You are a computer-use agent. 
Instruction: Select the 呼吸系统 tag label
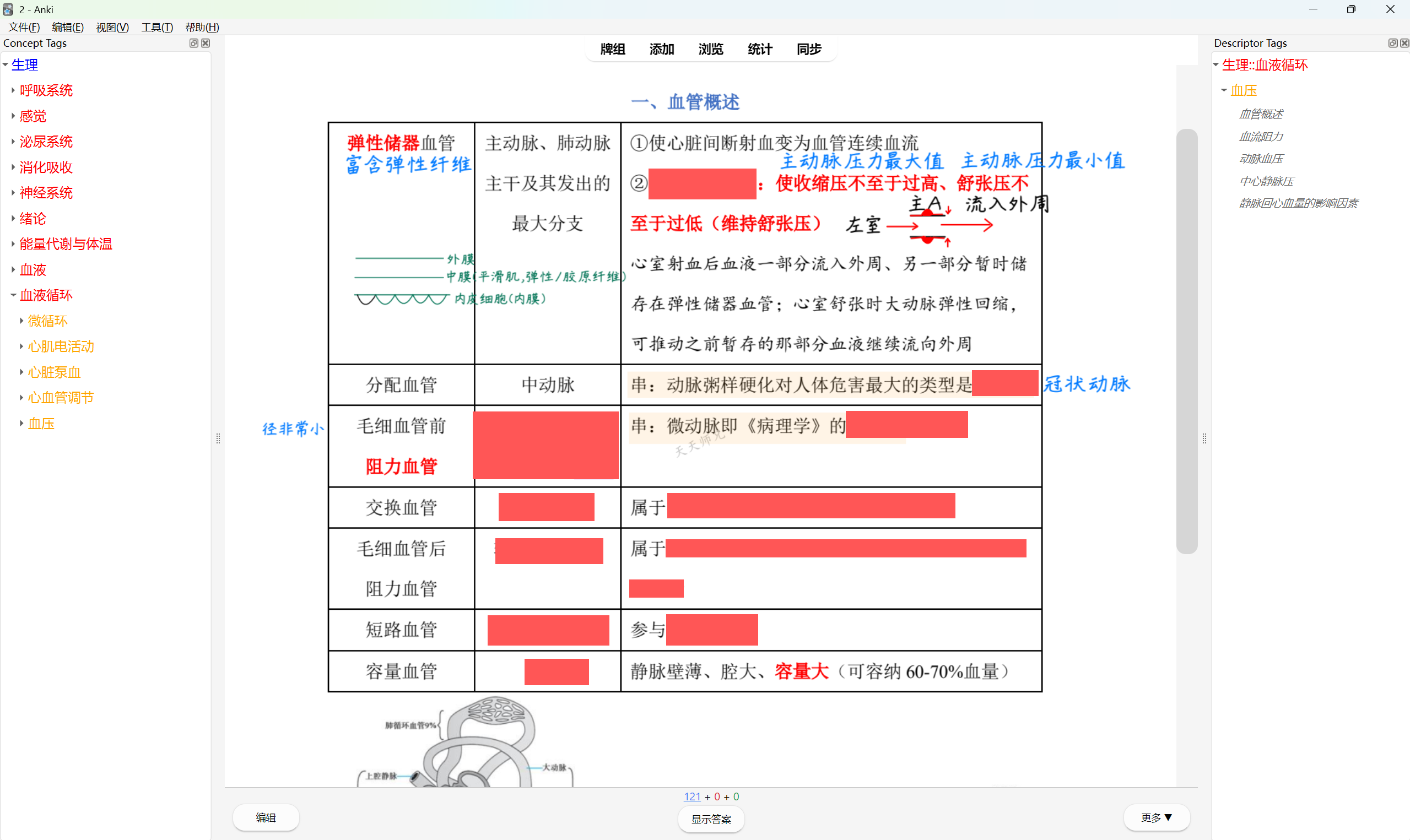[46, 90]
